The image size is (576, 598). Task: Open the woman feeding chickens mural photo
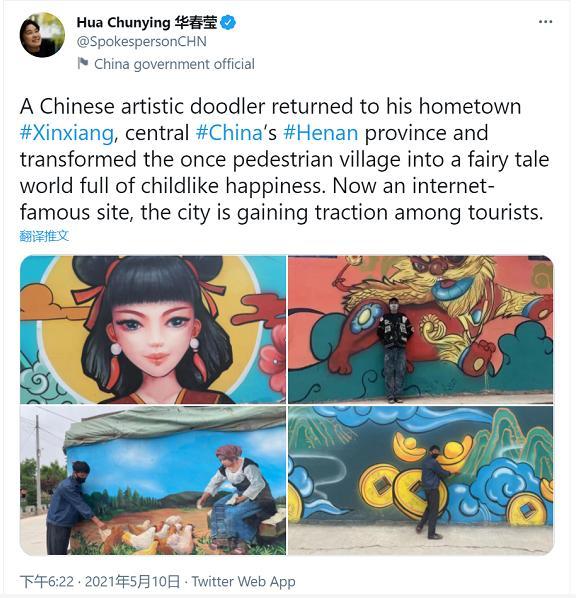tap(153, 480)
